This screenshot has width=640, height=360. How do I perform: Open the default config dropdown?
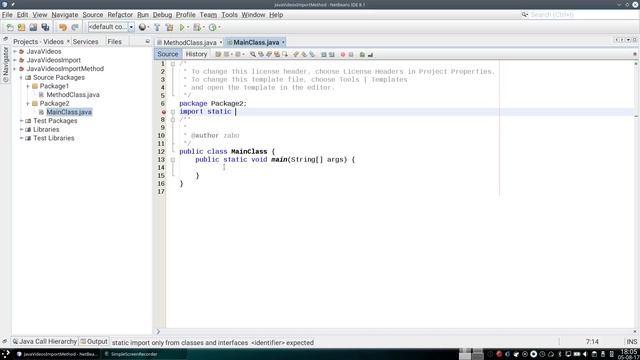pyautogui.click(x=131, y=27)
